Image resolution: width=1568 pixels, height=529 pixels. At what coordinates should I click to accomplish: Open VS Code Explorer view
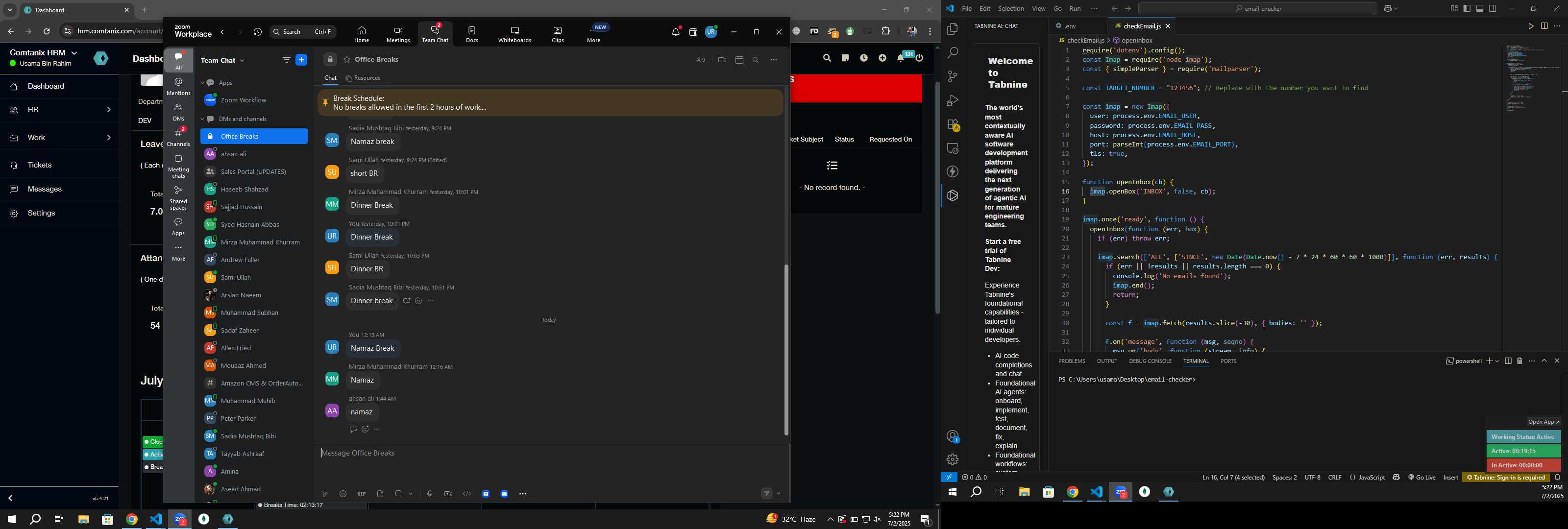953,29
